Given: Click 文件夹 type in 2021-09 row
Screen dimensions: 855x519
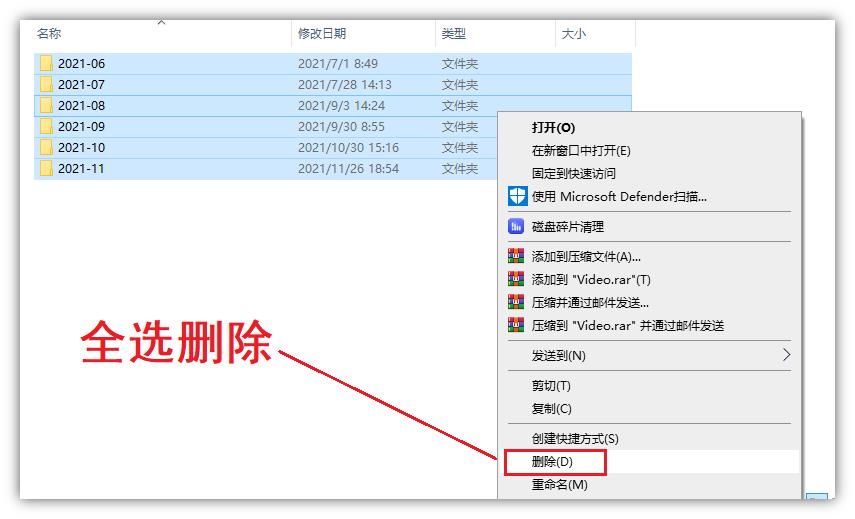Looking at the screenshot, I should coord(460,126).
